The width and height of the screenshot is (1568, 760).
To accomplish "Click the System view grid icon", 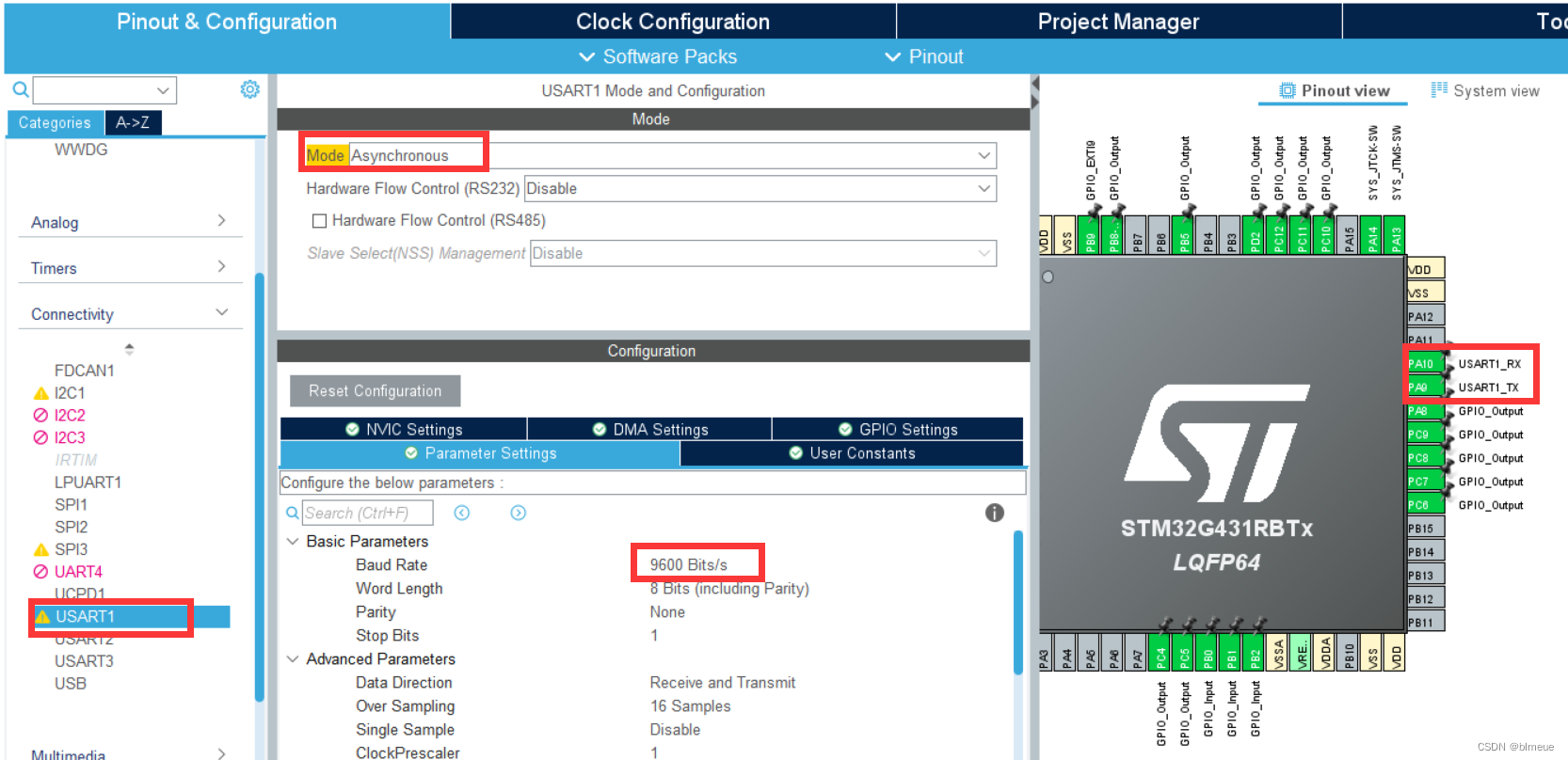I will click(x=1439, y=89).
